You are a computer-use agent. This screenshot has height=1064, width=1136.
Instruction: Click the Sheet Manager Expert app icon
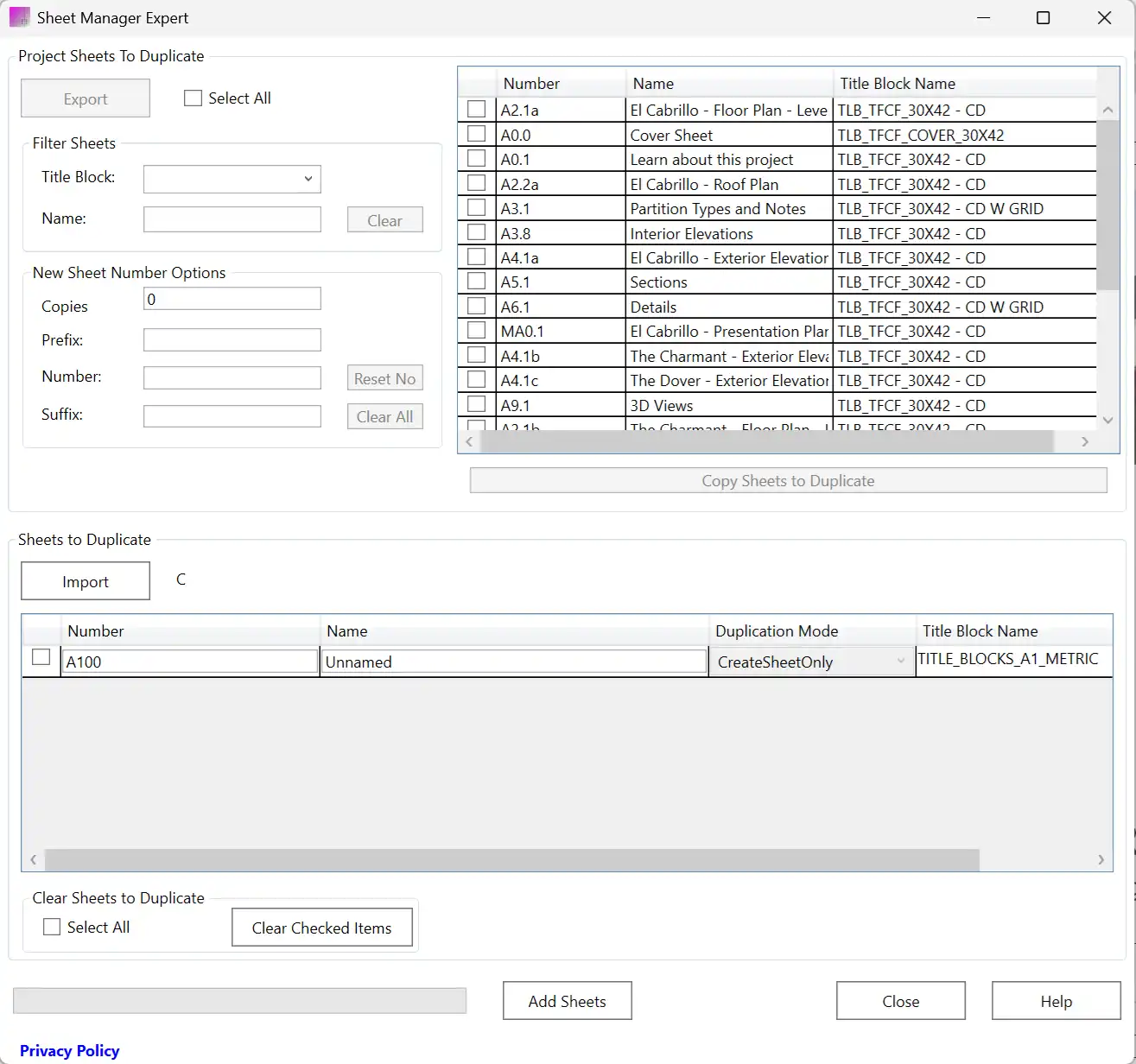coord(19,17)
